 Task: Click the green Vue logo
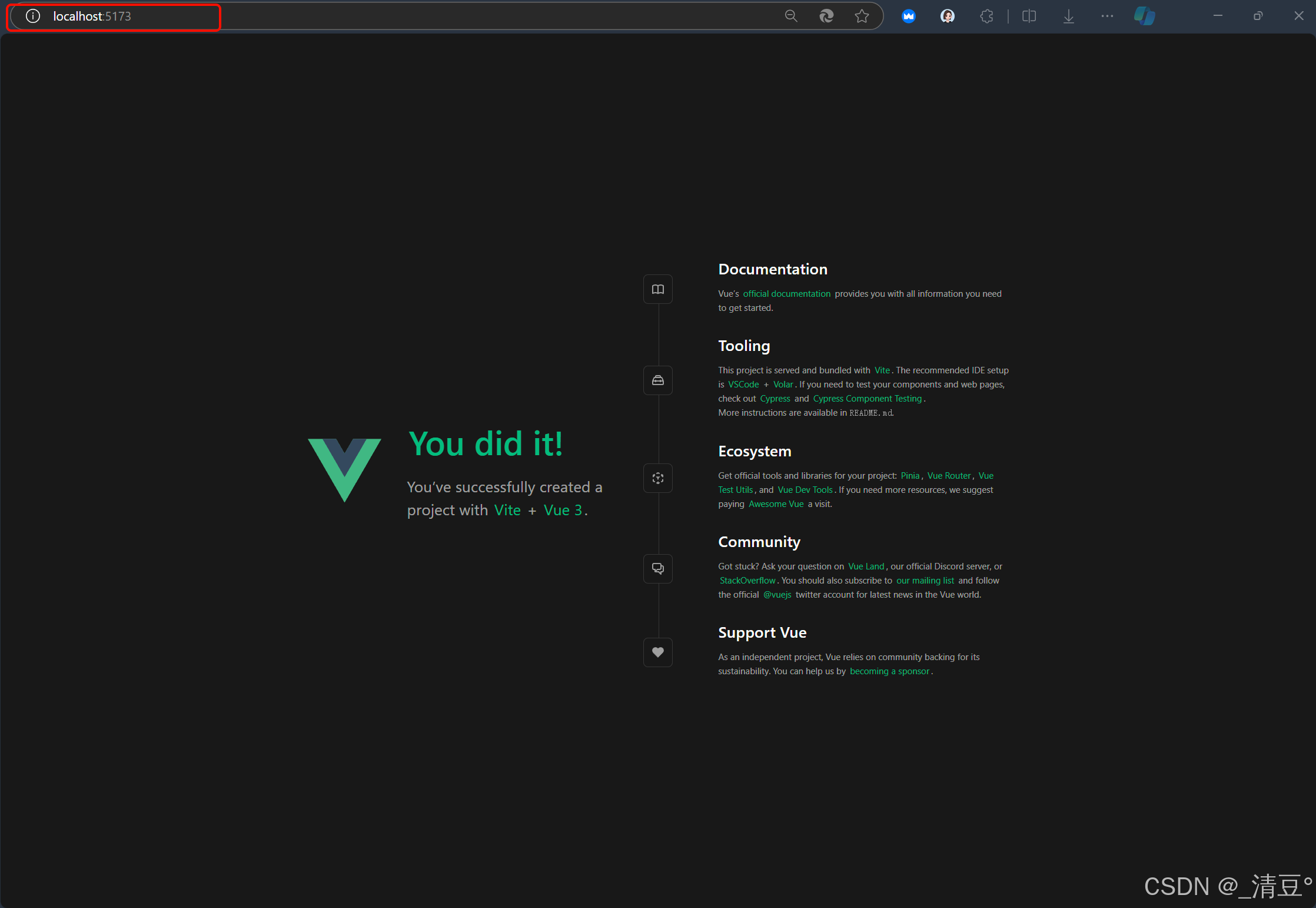(x=345, y=470)
